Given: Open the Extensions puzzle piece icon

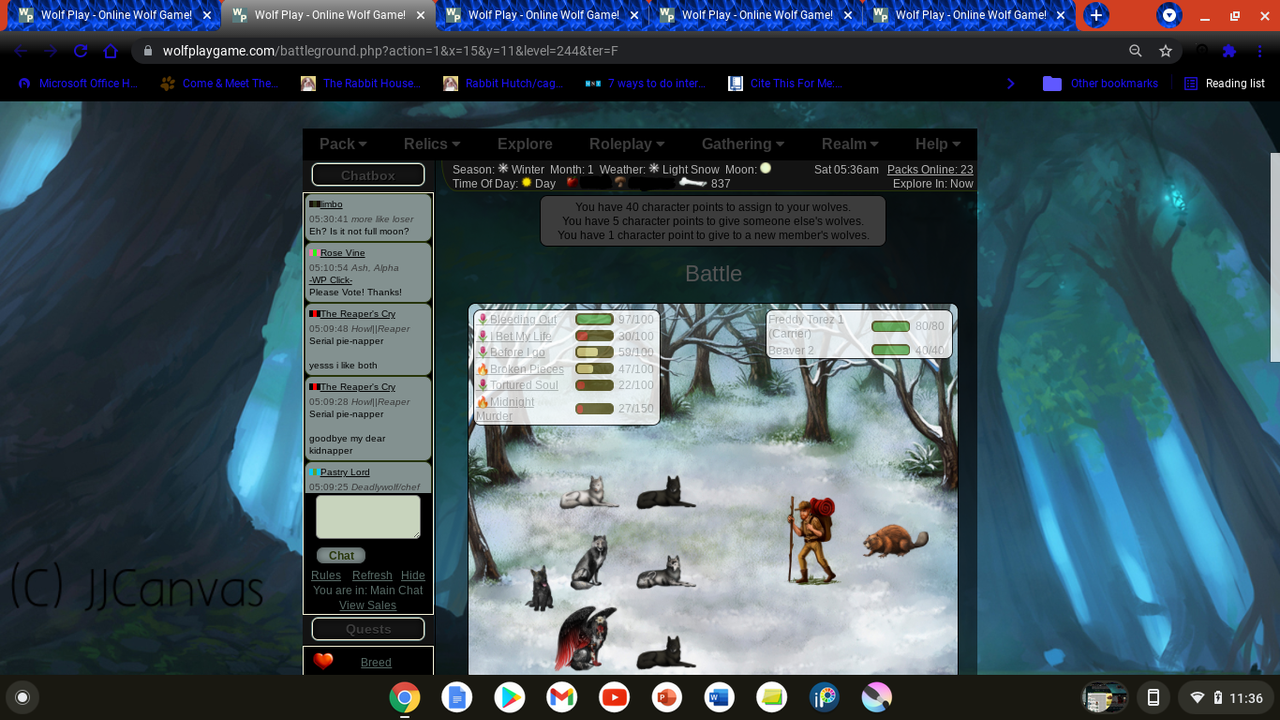Looking at the screenshot, I should coord(1229,51).
